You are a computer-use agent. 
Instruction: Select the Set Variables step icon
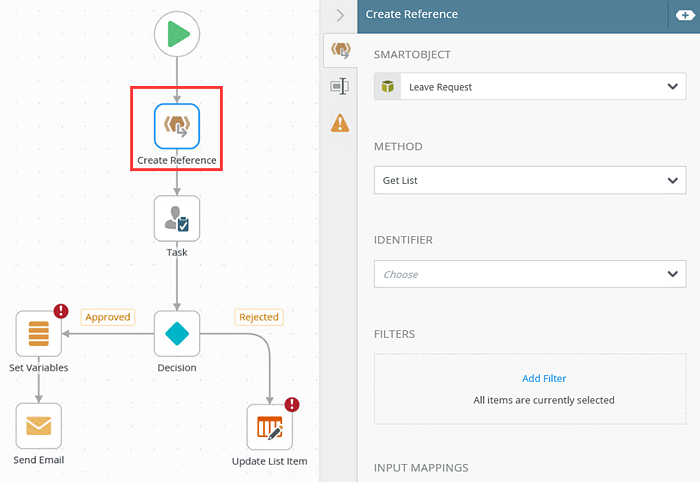click(39, 333)
